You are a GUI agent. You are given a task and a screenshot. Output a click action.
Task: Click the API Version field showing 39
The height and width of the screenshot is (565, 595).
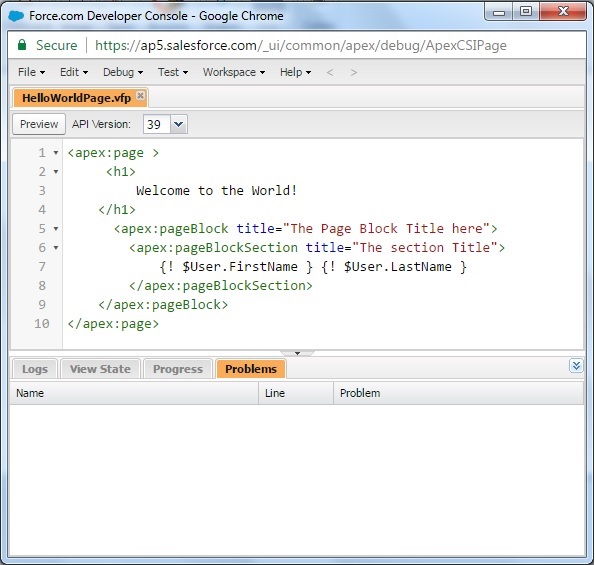click(x=156, y=124)
